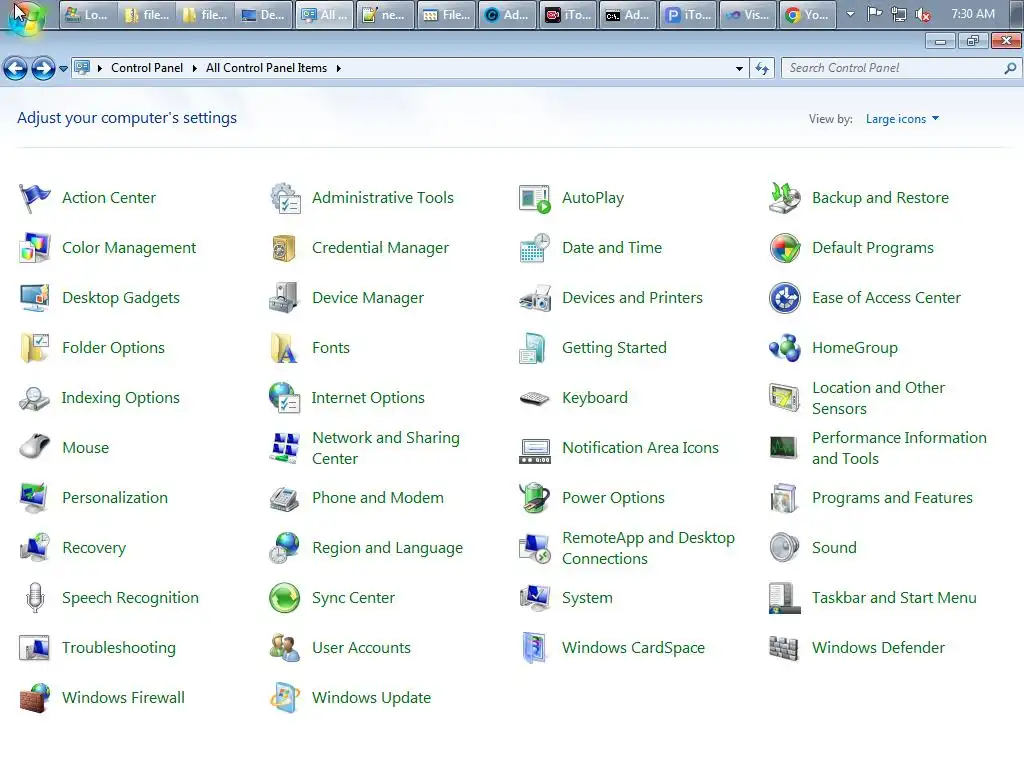Click the Folder Options icon
This screenshot has height=768, width=1024.
coord(35,348)
